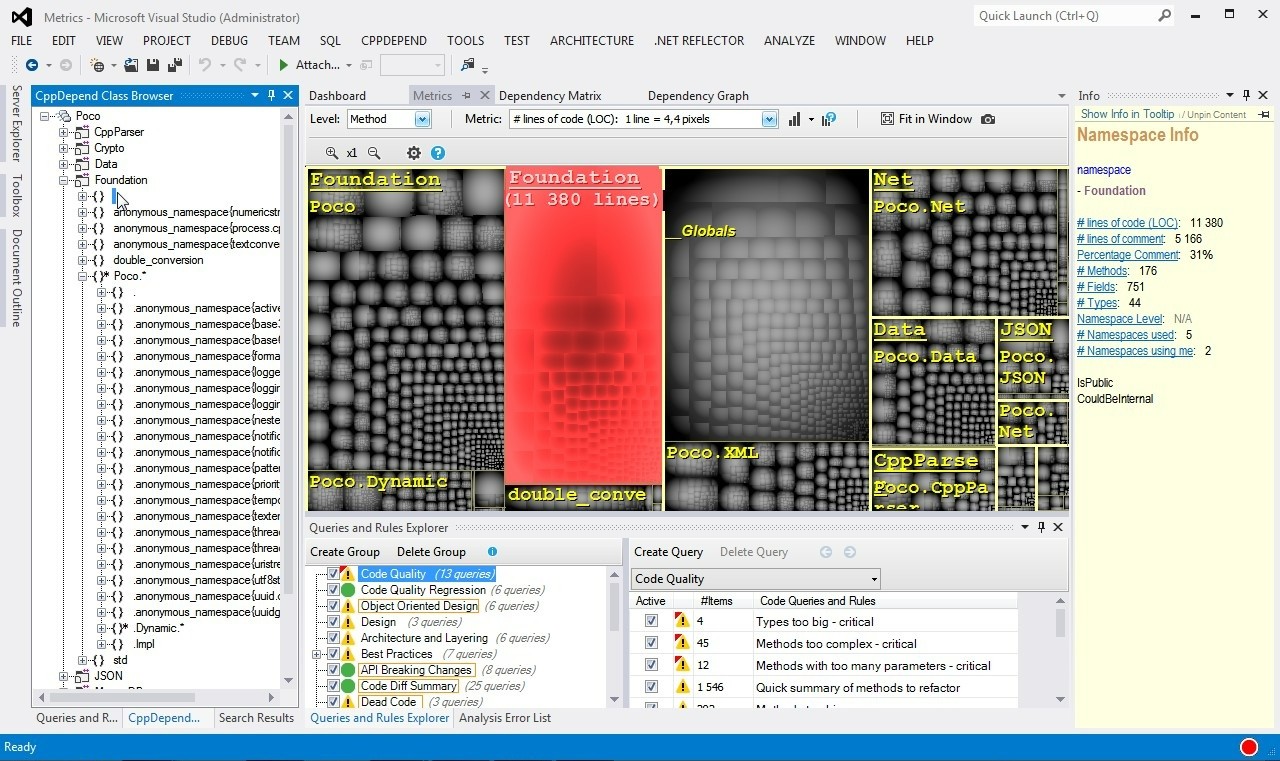Screen dimensions: 1280x761
Task: Toggle the Architecture and Layering checkbox
Action: [333, 638]
